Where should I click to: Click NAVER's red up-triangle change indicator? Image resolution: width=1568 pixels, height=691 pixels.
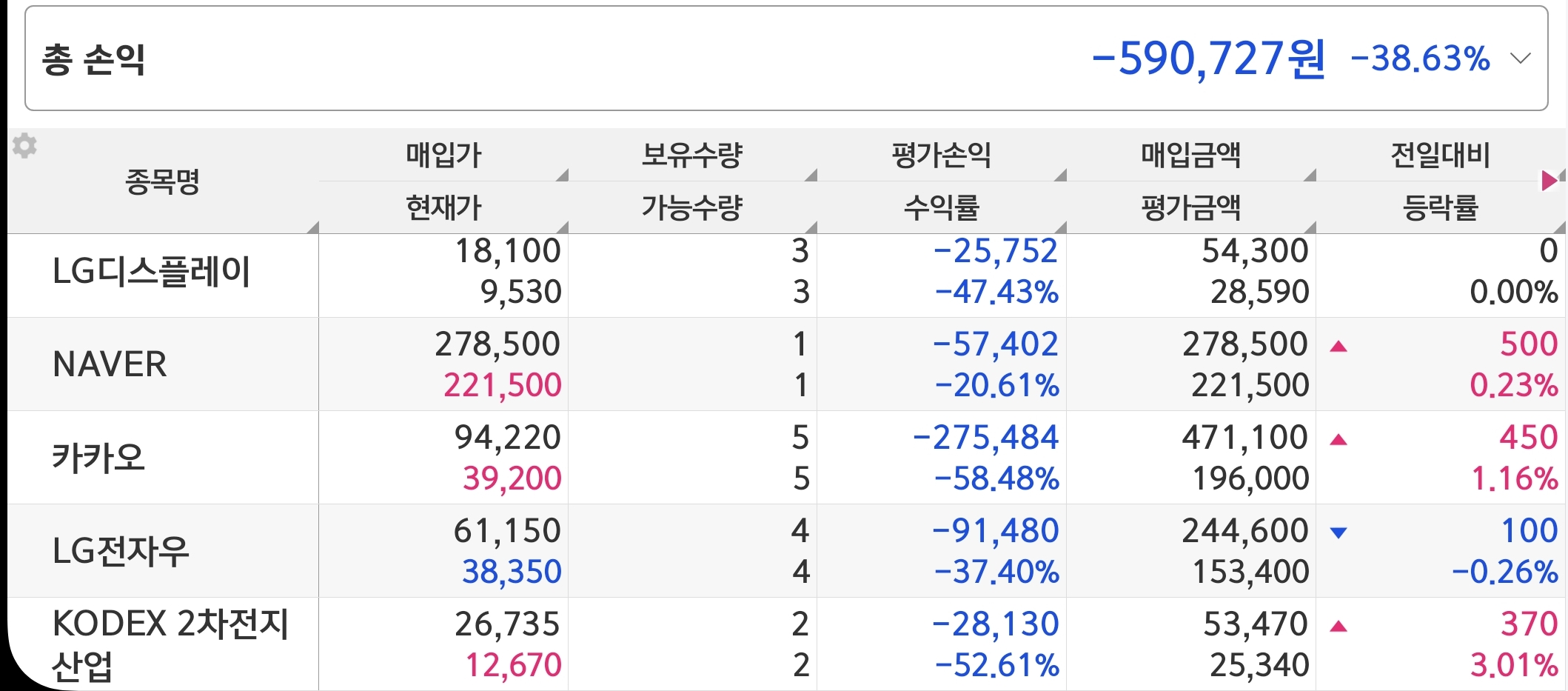point(1338,346)
